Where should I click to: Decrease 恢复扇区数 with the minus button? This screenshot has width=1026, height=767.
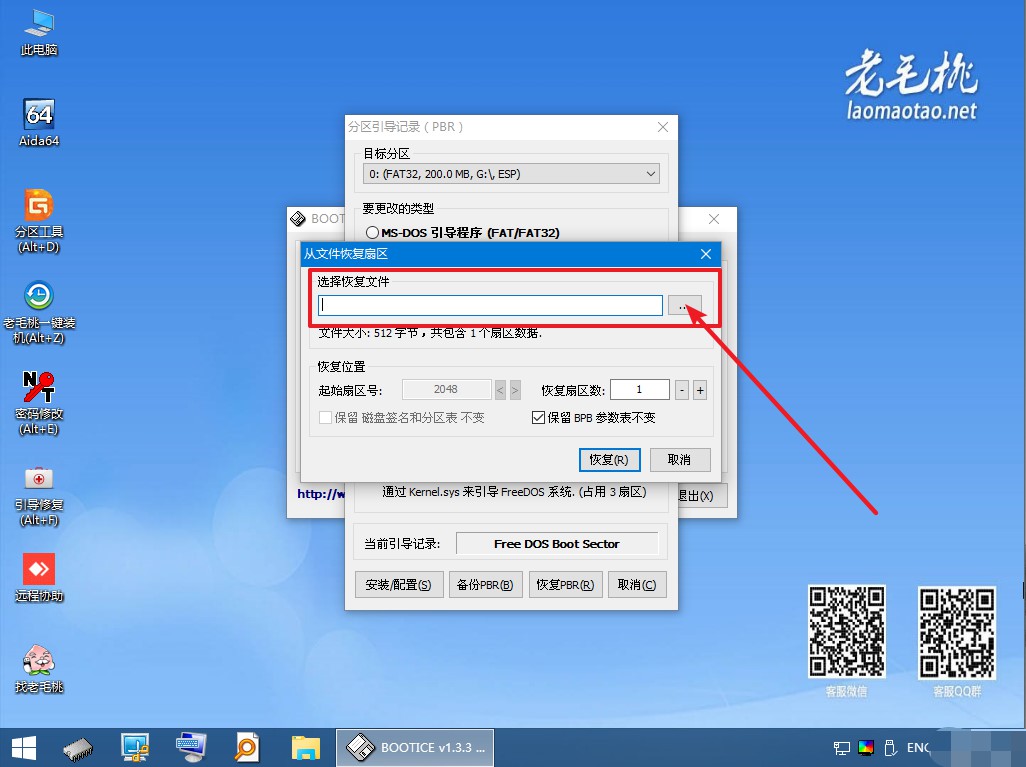pos(682,390)
